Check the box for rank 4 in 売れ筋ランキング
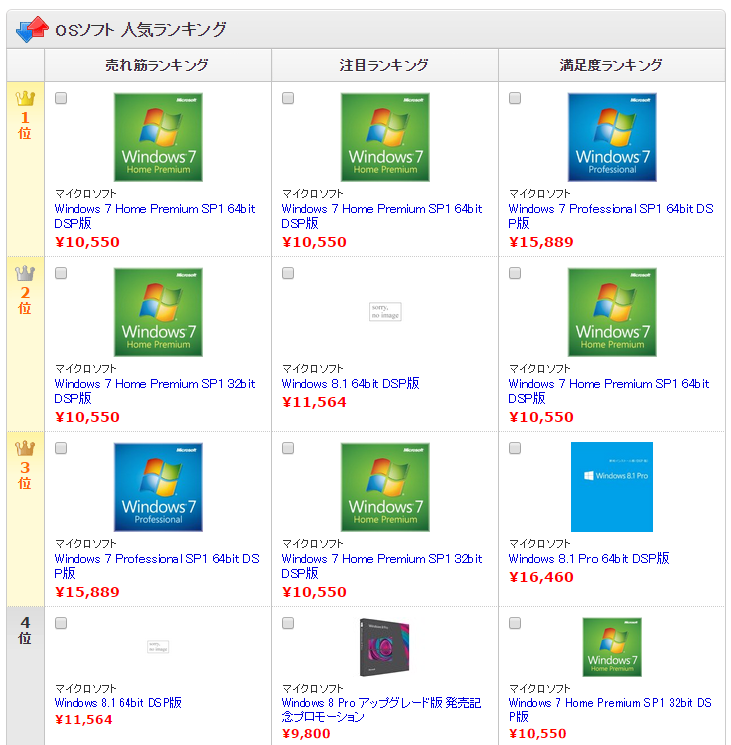Image resolution: width=731 pixels, height=745 pixels. (61, 623)
